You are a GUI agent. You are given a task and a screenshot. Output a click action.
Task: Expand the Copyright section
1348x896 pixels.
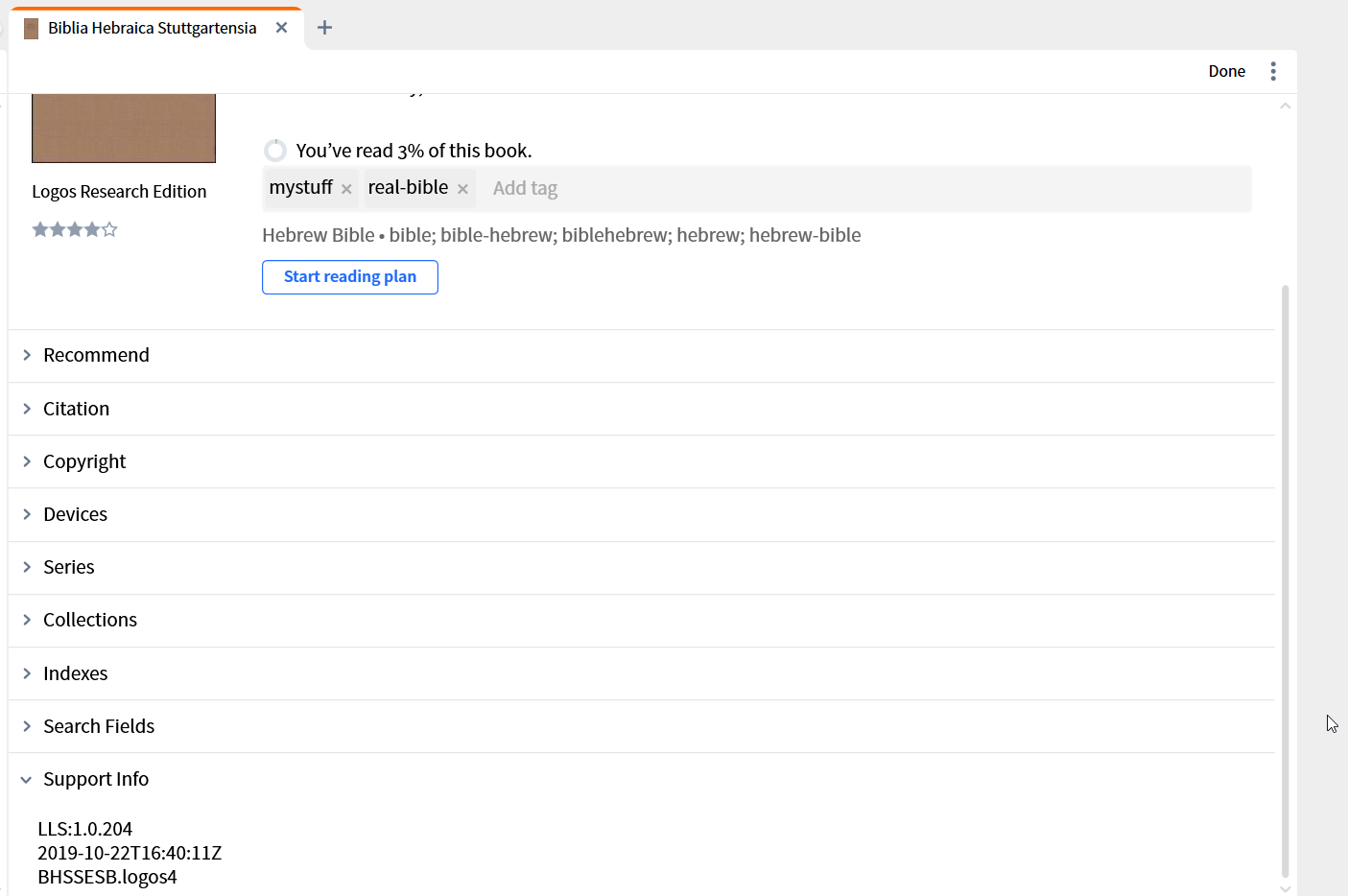[x=641, y=461]
